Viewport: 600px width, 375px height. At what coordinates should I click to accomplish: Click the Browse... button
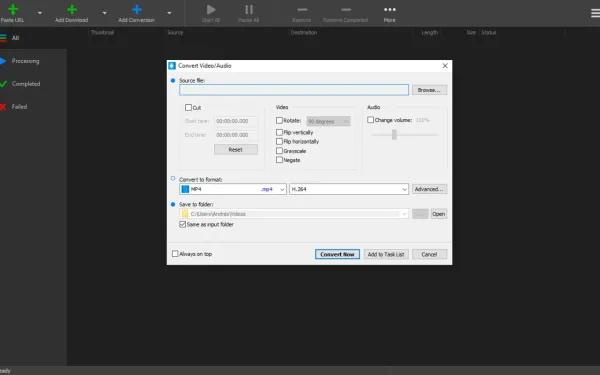(429, 90)
